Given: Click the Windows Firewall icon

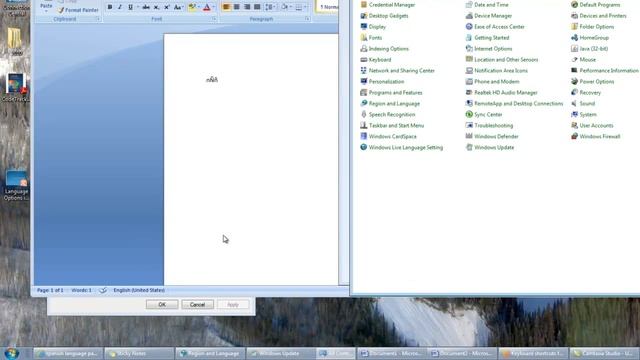Looking at the screenshot, I should point(574,136).
